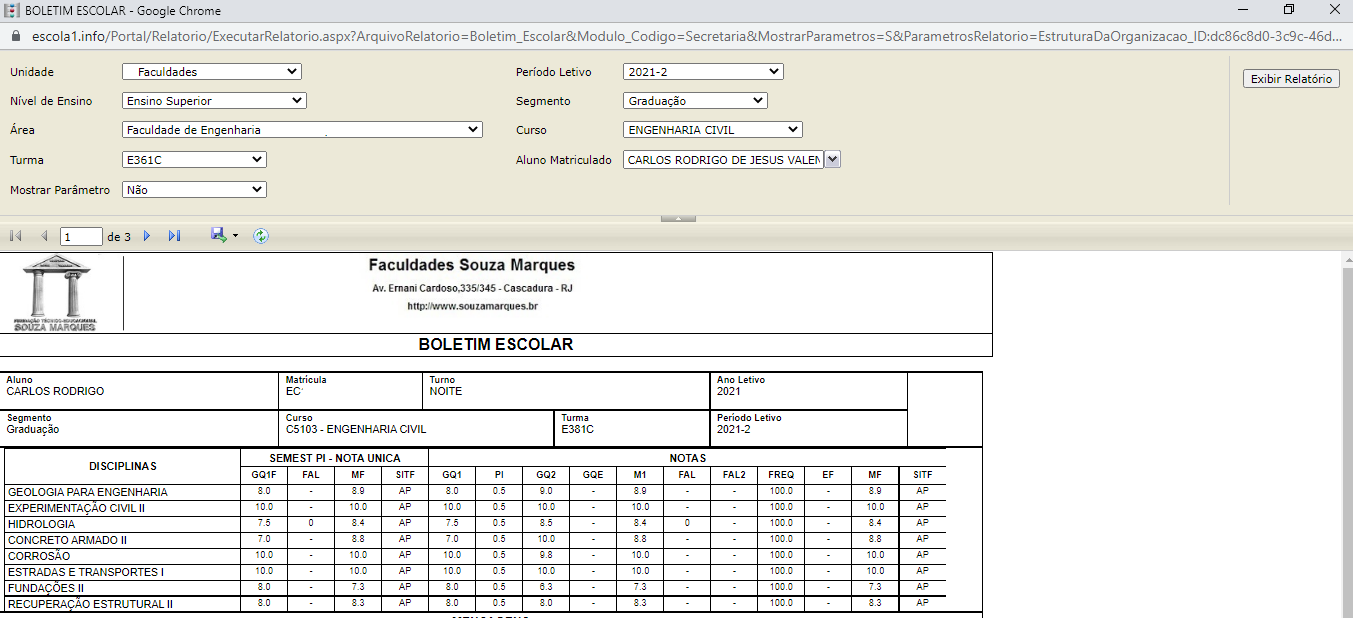Viewport: 1353px width, 618px height.
Task: Click the http://www.souzamarques.br link text
Action: (x=472, y=306)
